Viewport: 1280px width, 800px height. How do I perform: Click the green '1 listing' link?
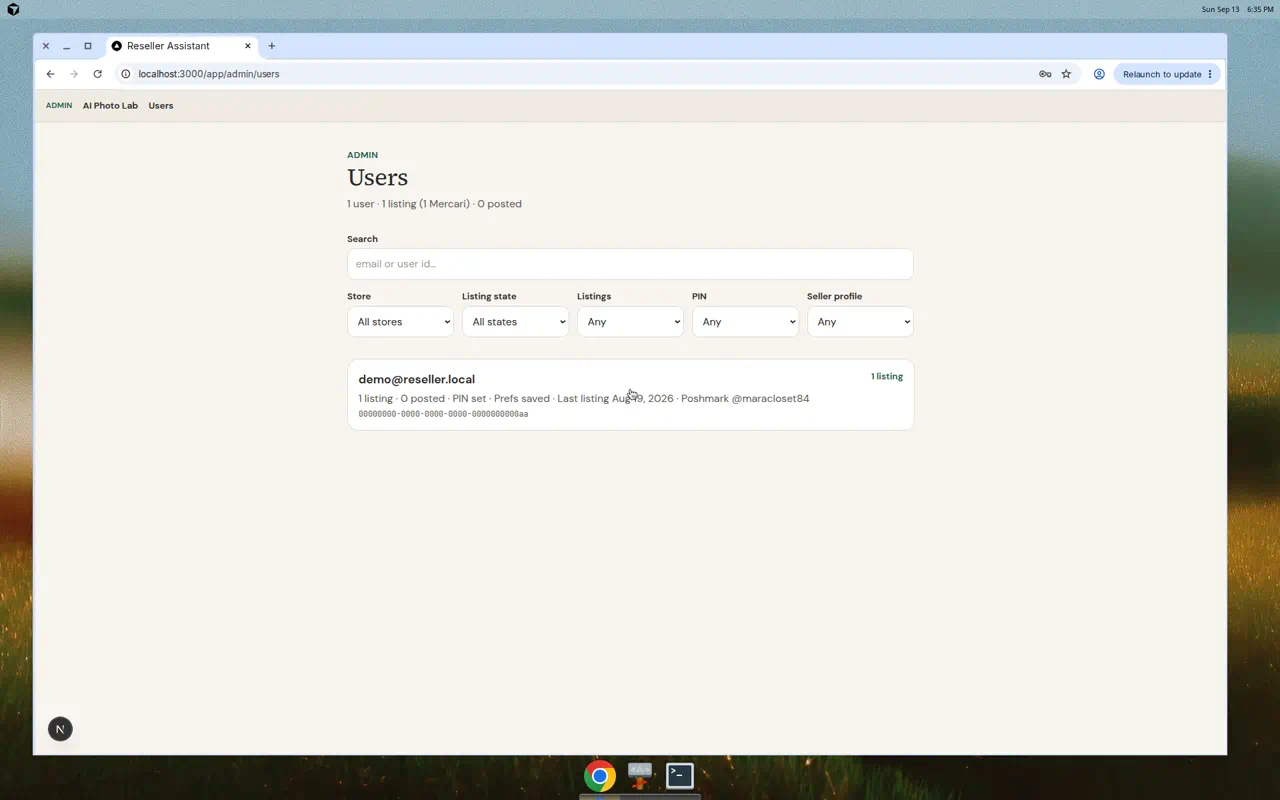[x=887, y=377]
